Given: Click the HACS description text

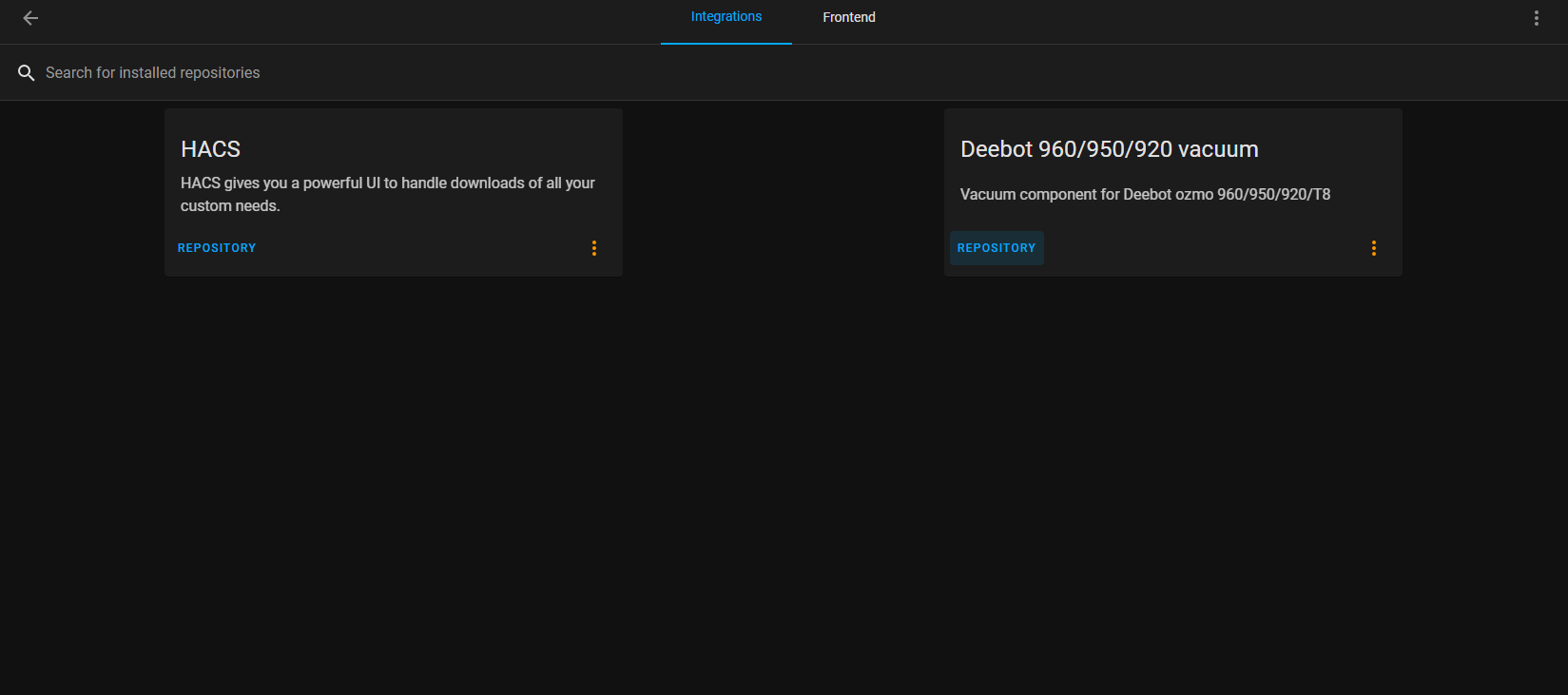Looking at the screenshot, I should point(388,194).
